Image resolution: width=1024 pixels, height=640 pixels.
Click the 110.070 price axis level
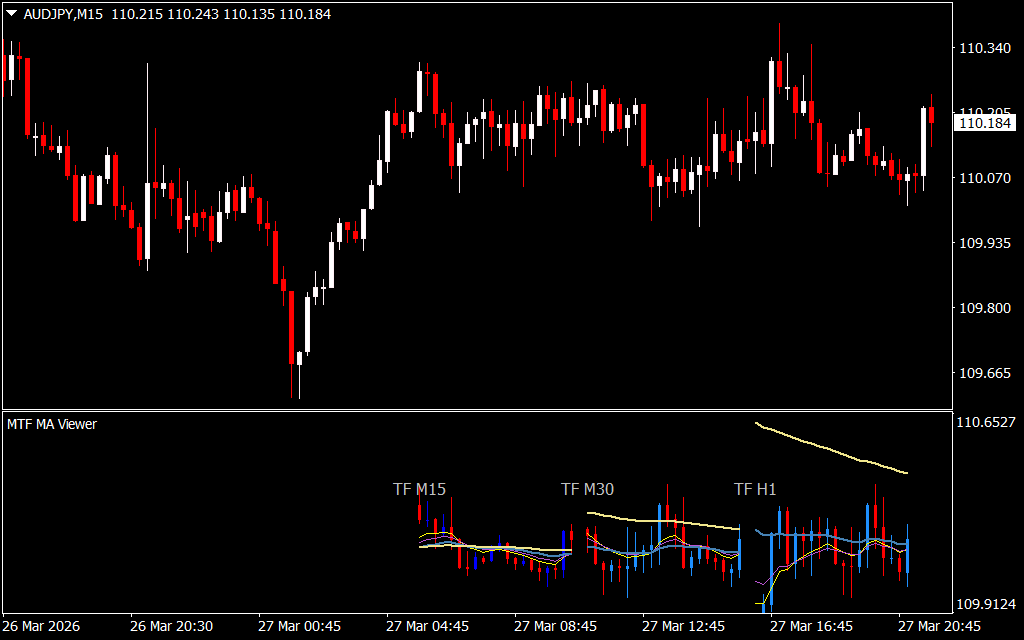point(983,178)
